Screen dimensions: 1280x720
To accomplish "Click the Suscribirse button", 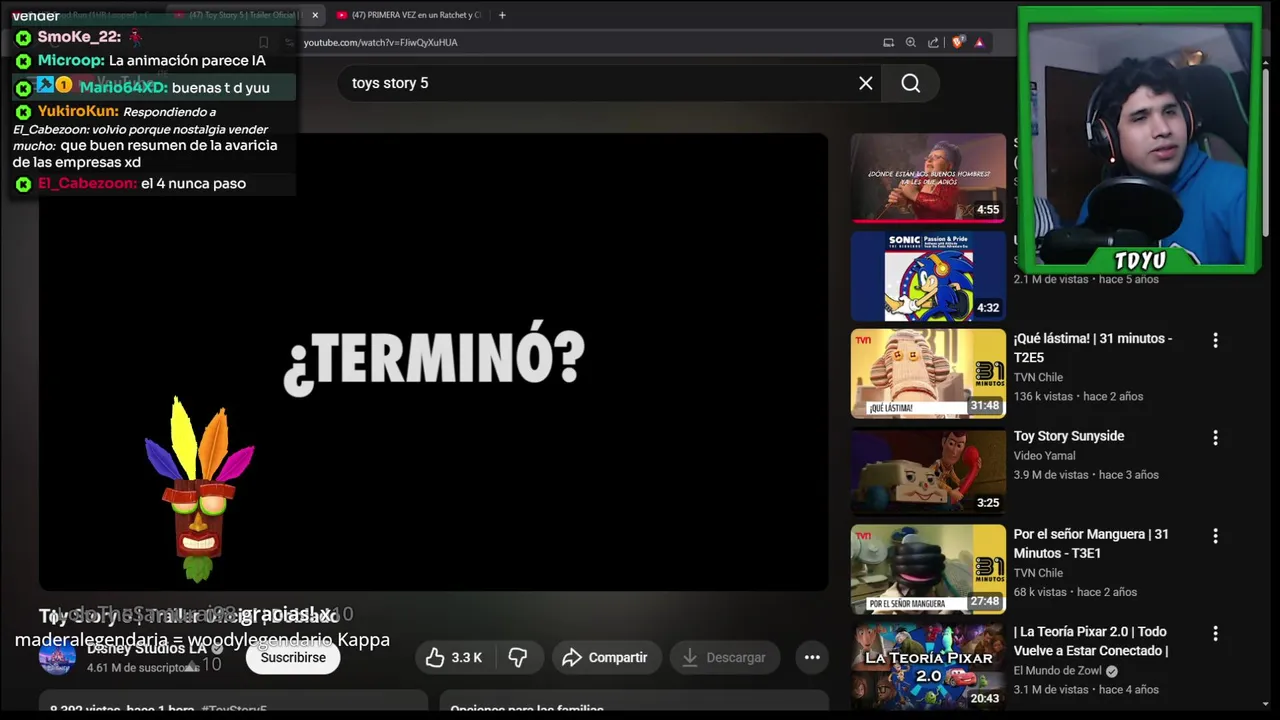I will point(293,657).
